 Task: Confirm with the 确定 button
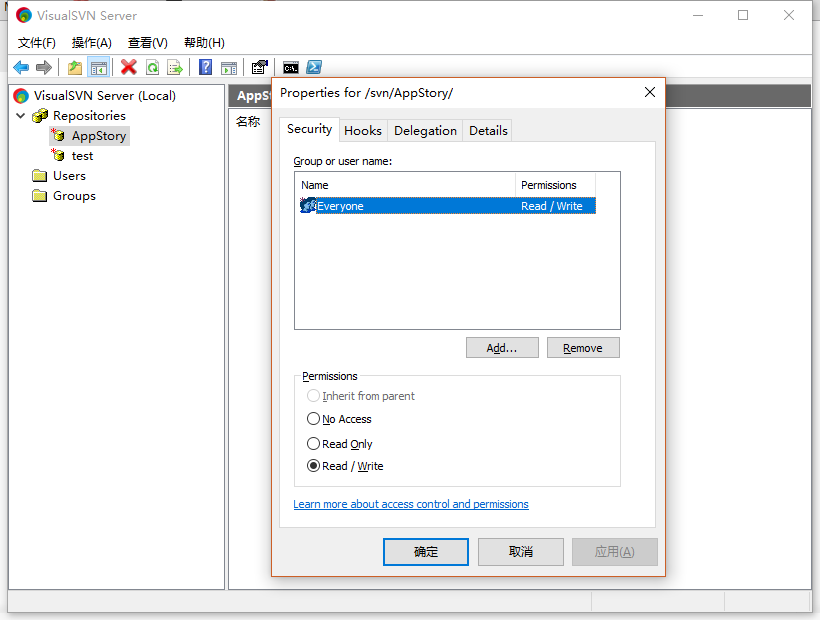coord(426,552)
